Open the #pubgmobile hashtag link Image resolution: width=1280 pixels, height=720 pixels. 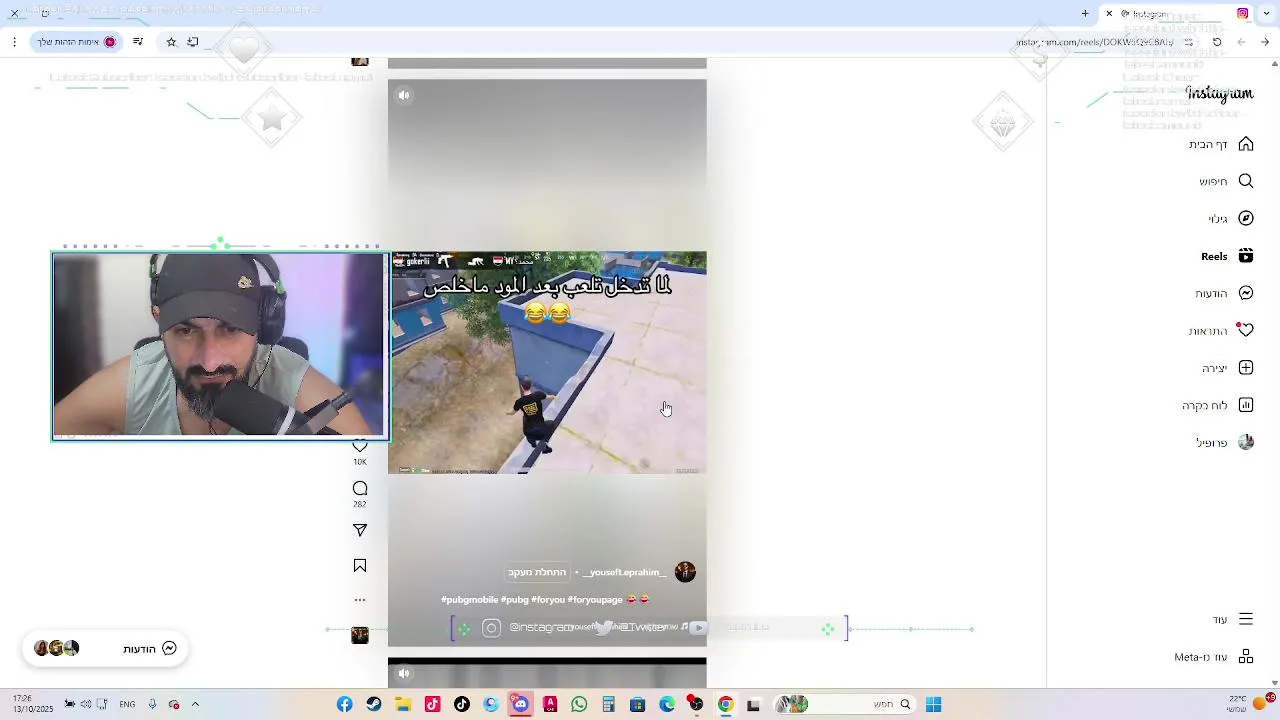[x=469, y=600]
